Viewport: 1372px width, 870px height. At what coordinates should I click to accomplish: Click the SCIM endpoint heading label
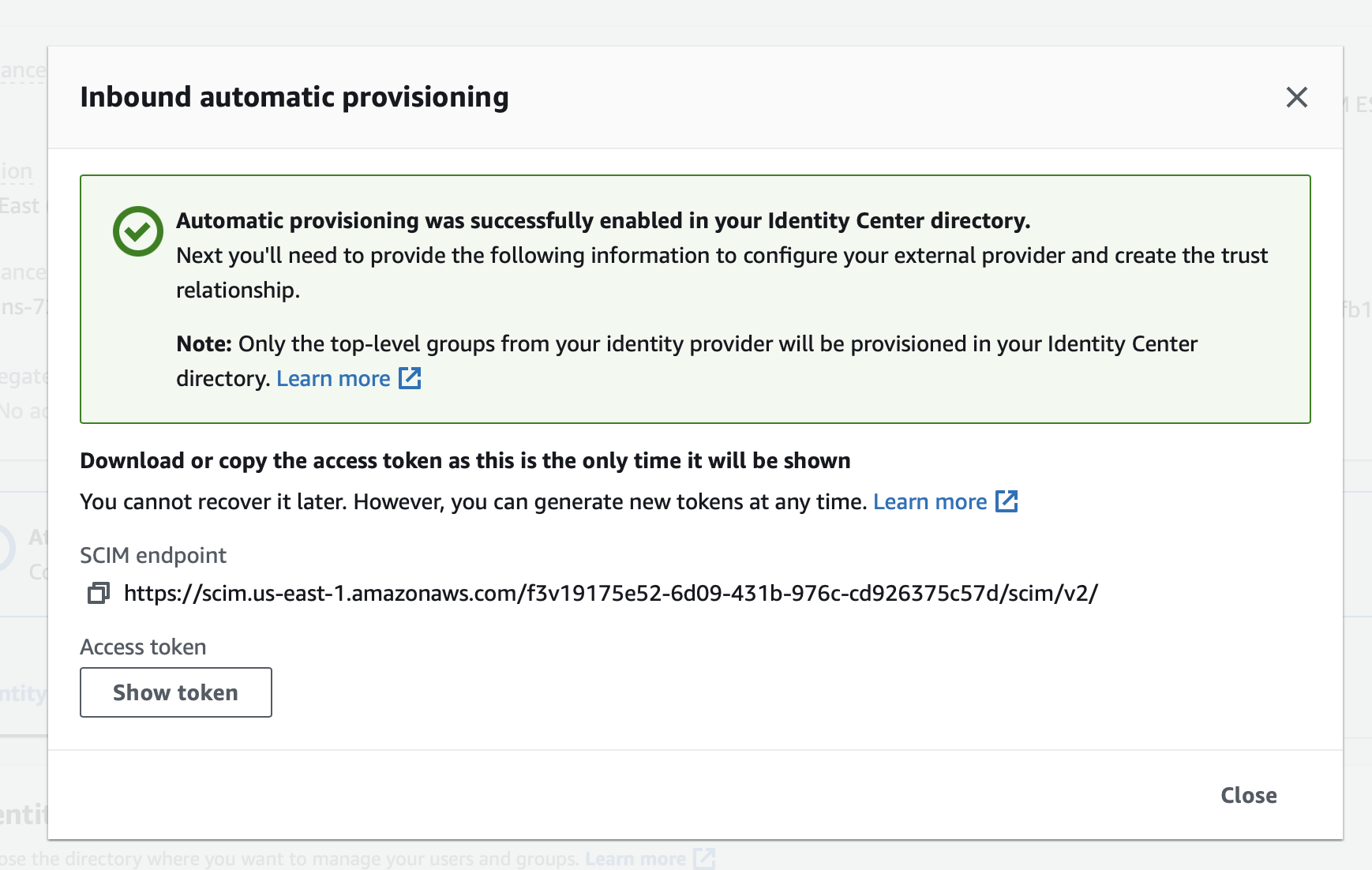click(x=152, y=555)
